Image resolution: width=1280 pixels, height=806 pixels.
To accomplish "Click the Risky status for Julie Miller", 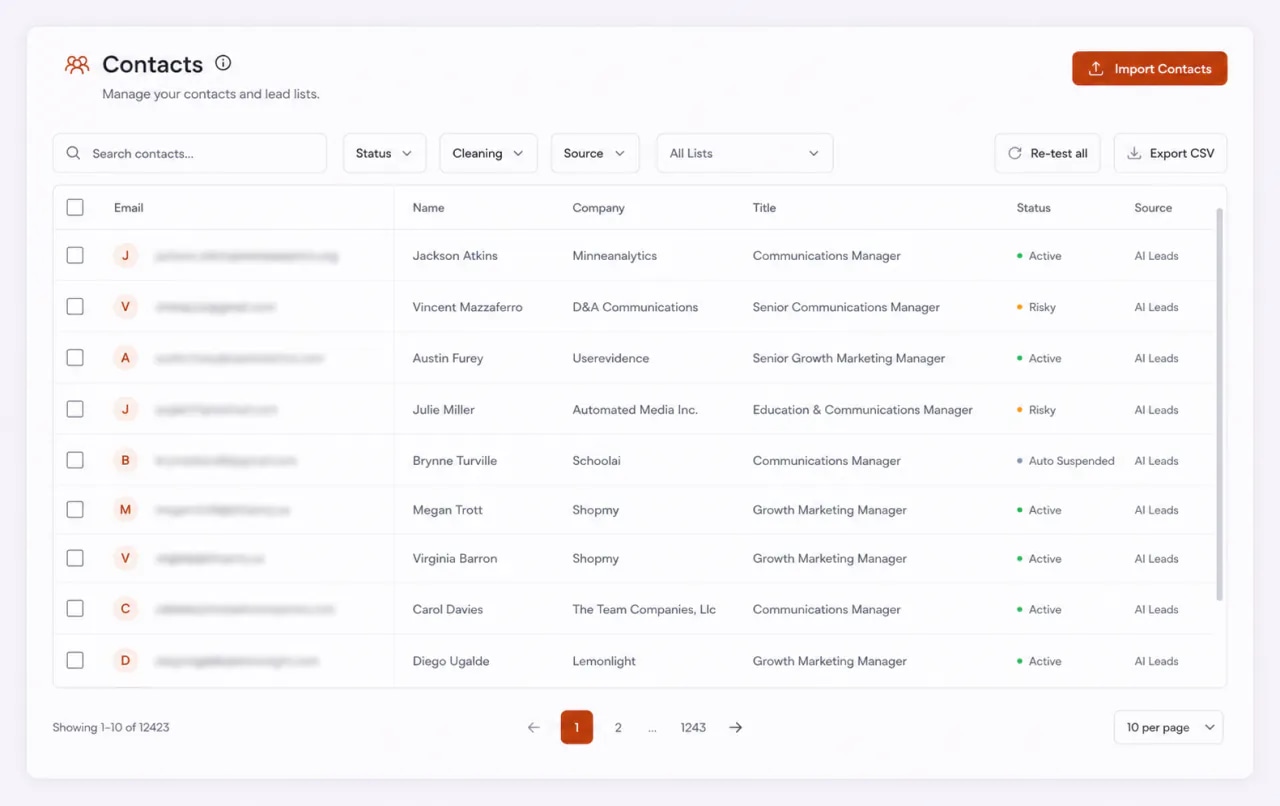I will click(x=1037, y=409).
